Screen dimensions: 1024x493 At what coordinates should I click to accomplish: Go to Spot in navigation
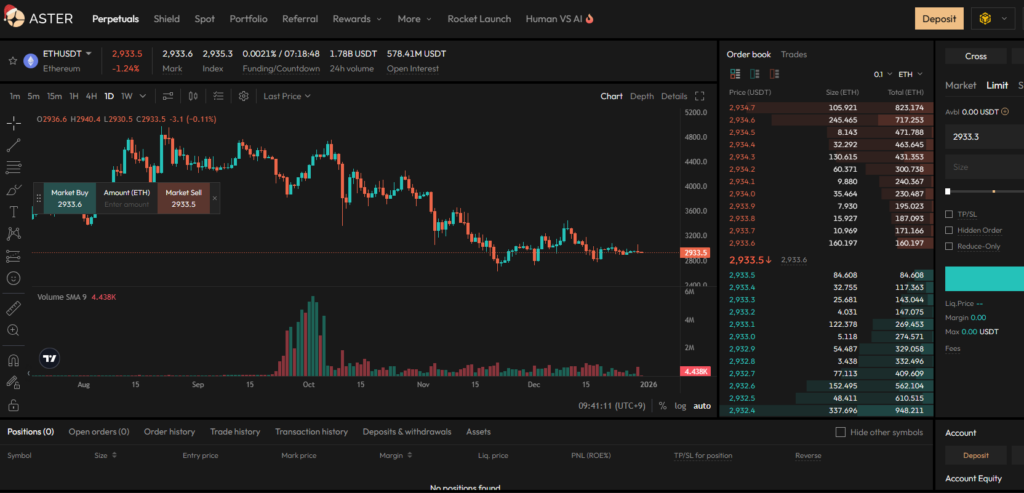(x=204, y=19)
